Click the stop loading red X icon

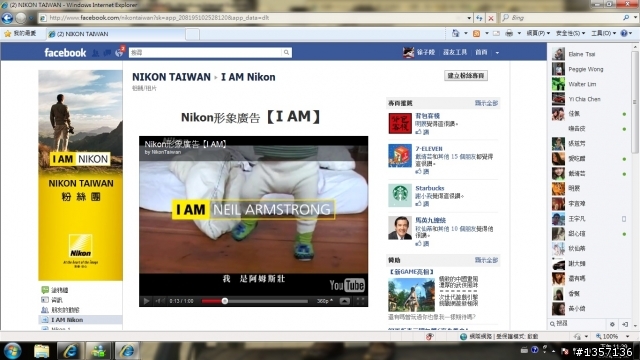click(x=491, y=18)
